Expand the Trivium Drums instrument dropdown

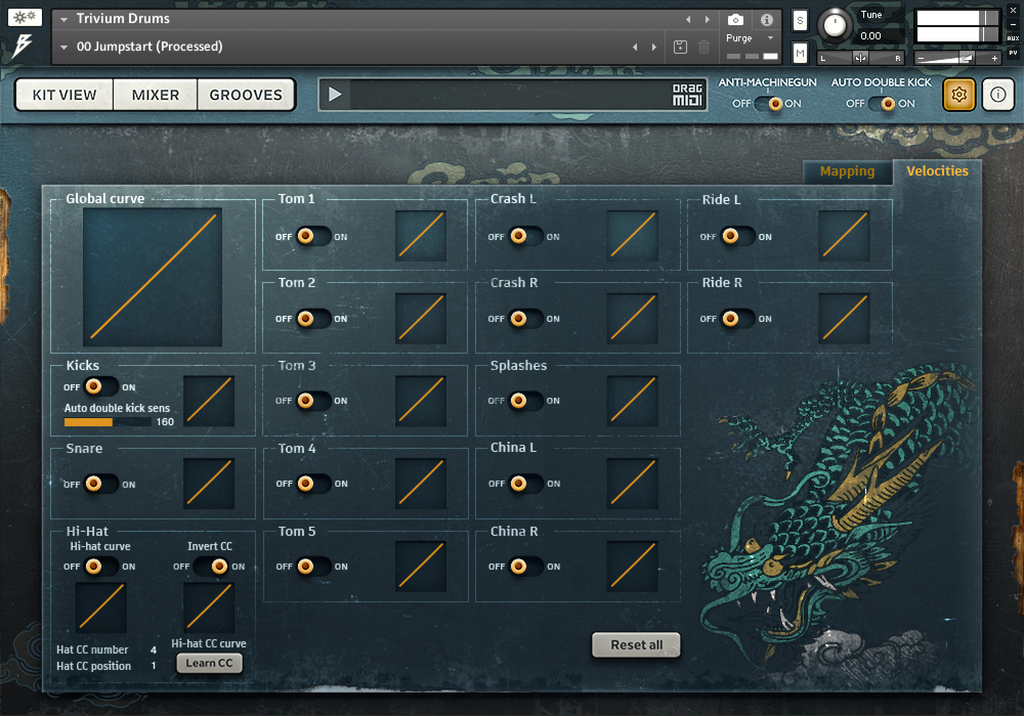tap(64, 20)
